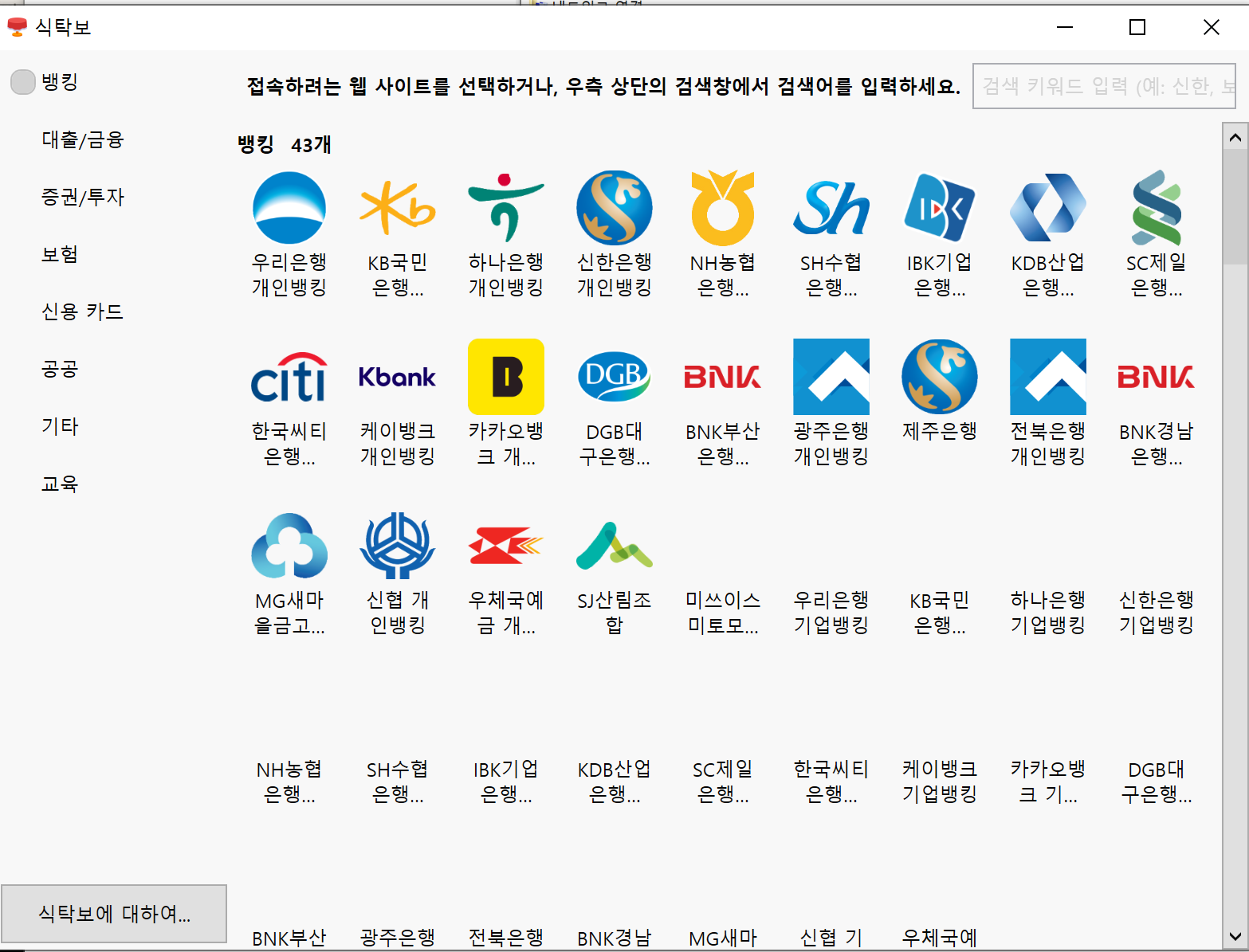Open the BNK부산 은행 icon
Viewport: 1249px width, 952px height.
(x=723, y=377)
